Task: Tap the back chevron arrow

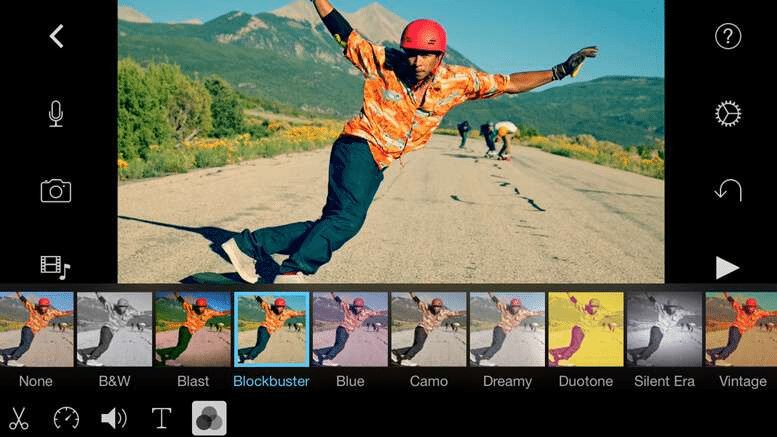Action: tap(57, 37)
